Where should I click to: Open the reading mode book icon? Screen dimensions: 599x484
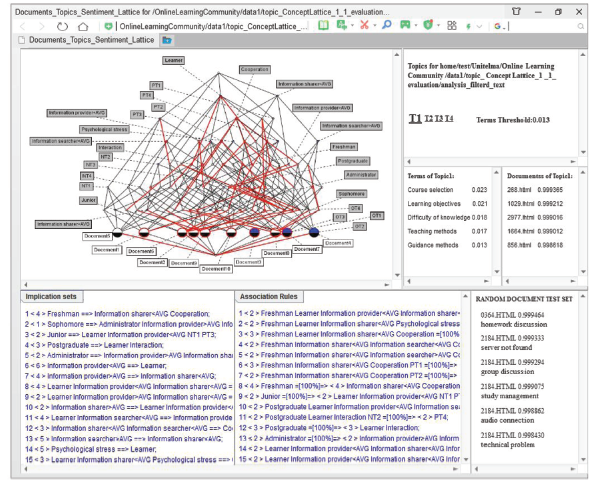pos(323,26)
